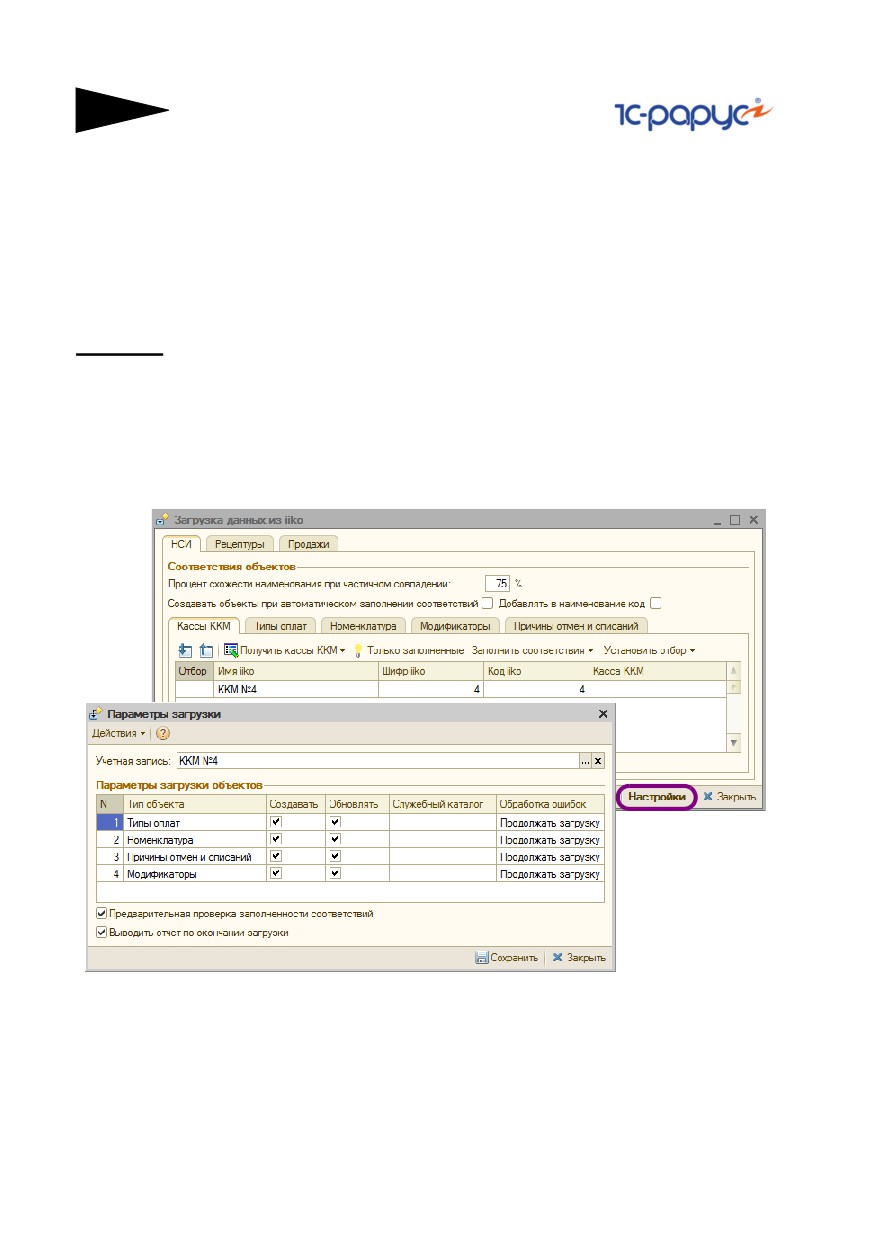Switch to the НСИ tab

[x=181, y=544]
